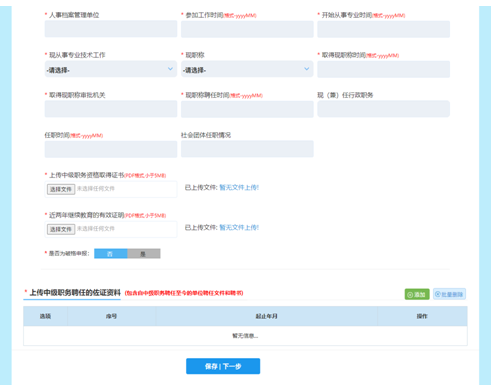Click the 选项 column header

pos(45,316)
